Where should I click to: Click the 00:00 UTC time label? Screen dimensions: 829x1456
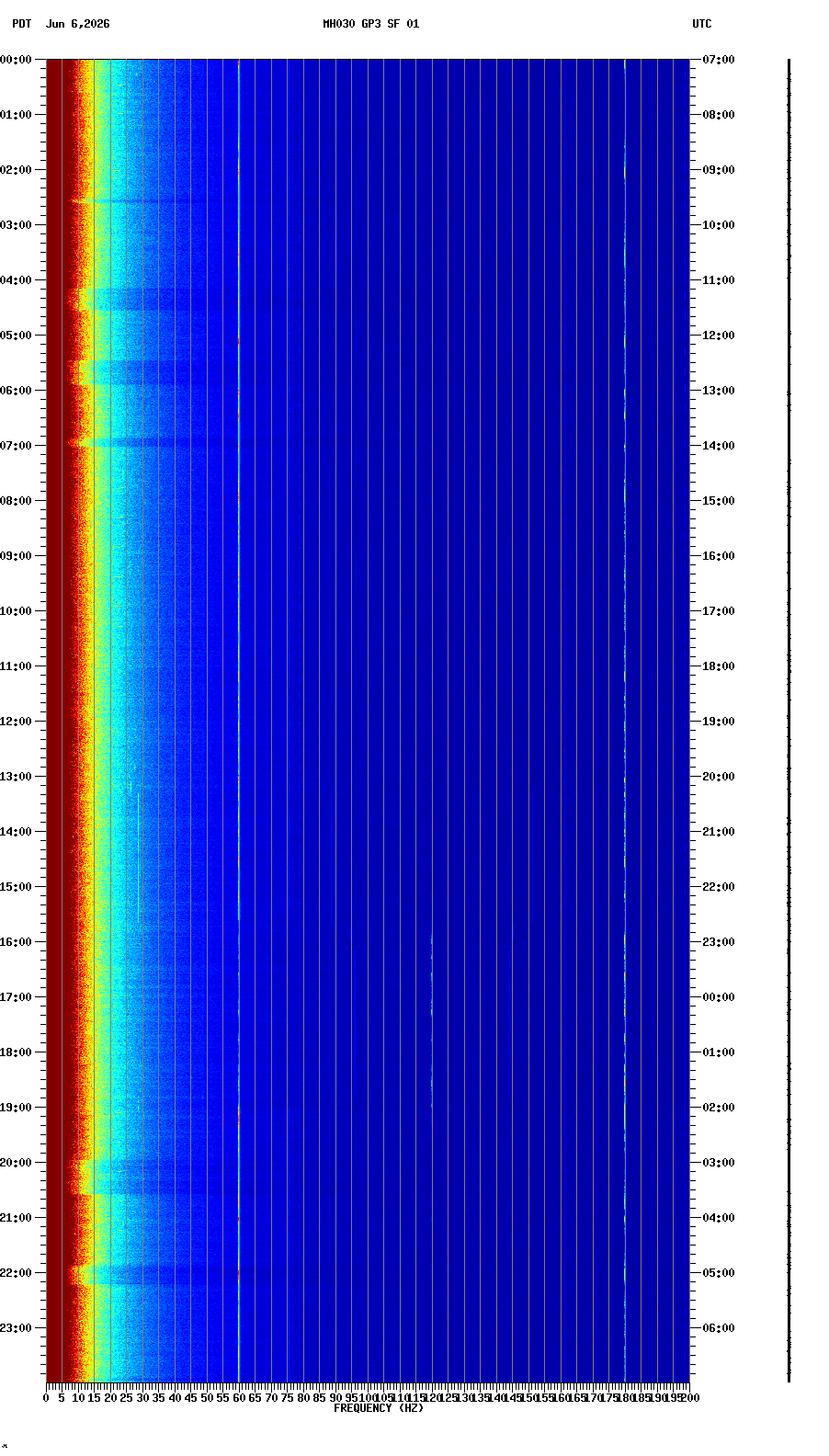coord(719,997)
